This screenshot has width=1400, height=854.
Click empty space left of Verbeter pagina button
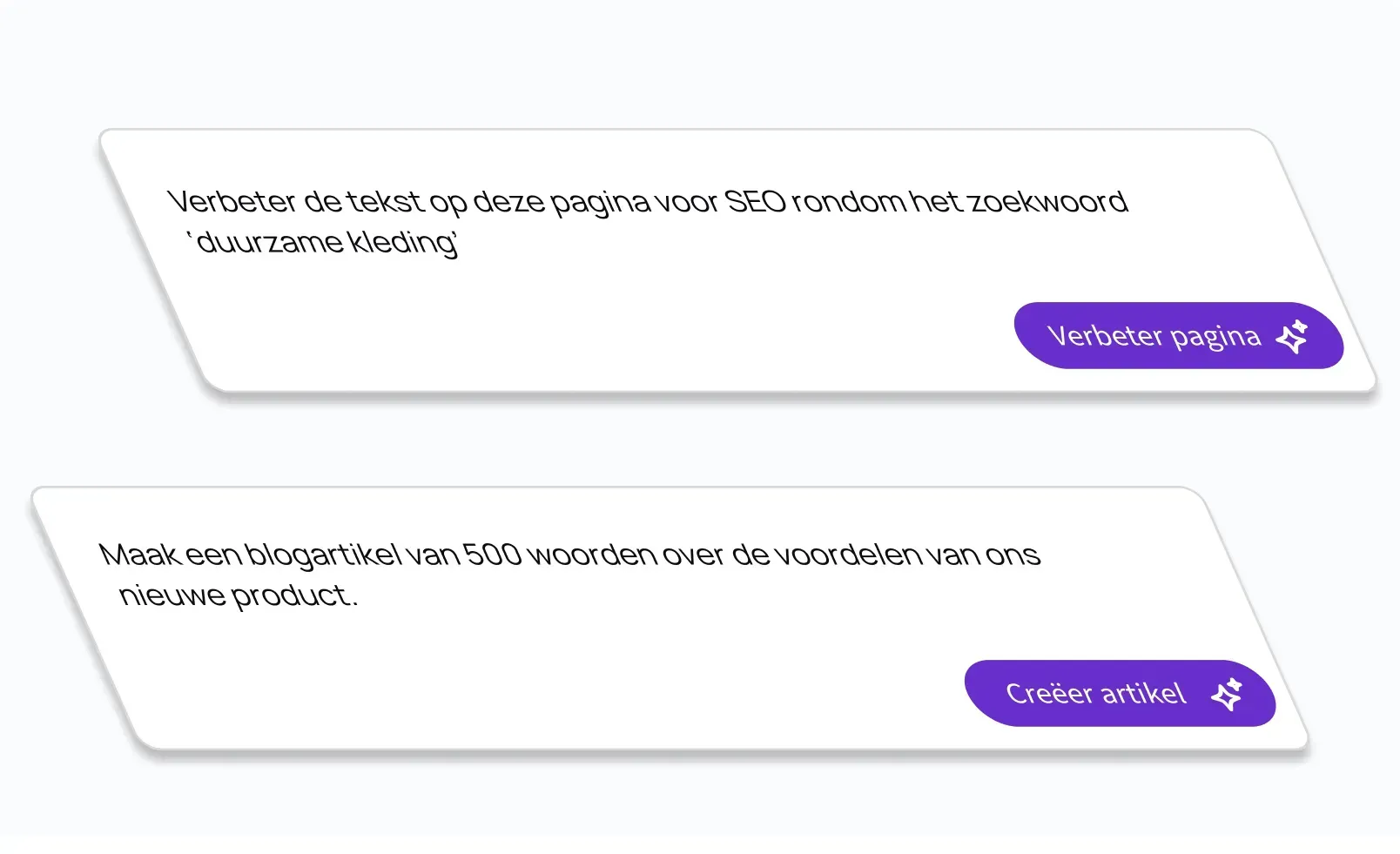click(697, 336)
